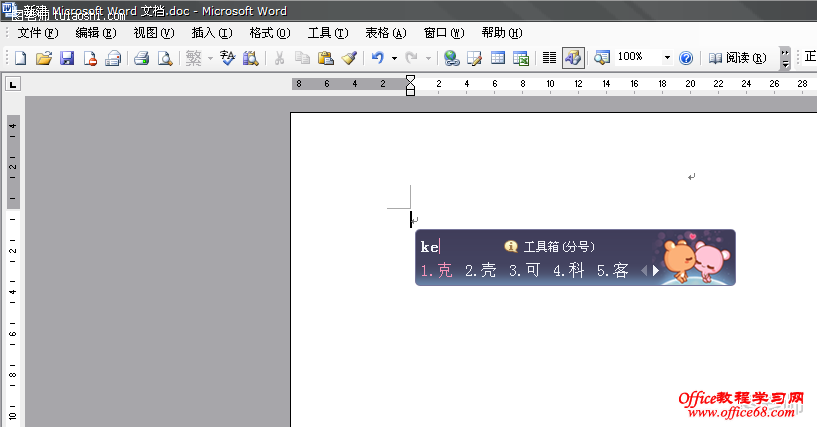817x427 pixels.
Task: Click the text cursor line in document
Action: 411,219
